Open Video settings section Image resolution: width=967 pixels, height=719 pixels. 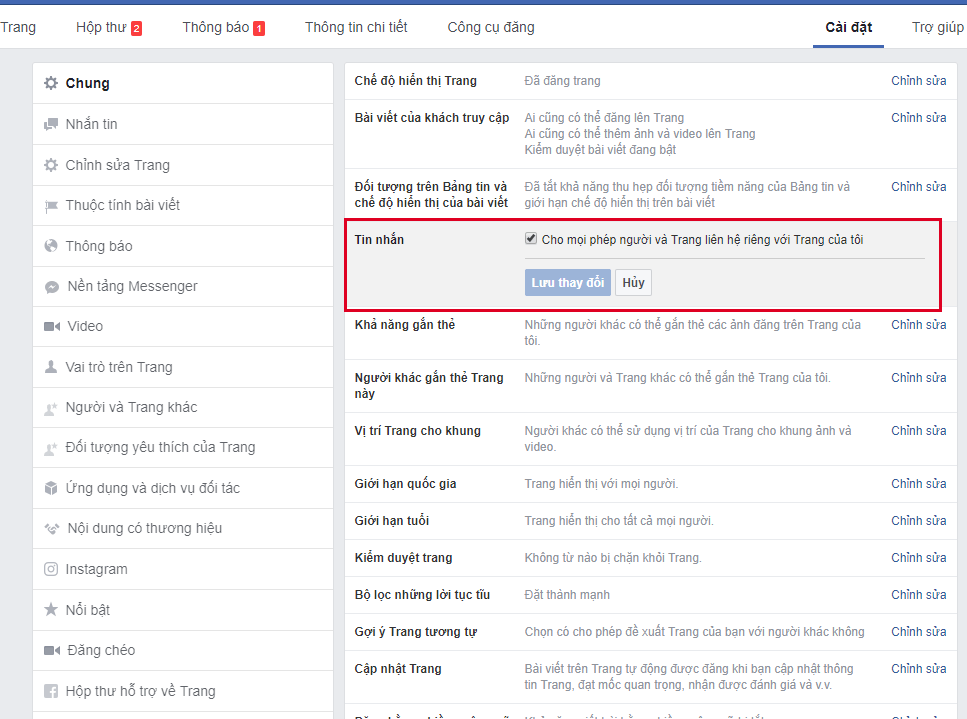(183, 326)
